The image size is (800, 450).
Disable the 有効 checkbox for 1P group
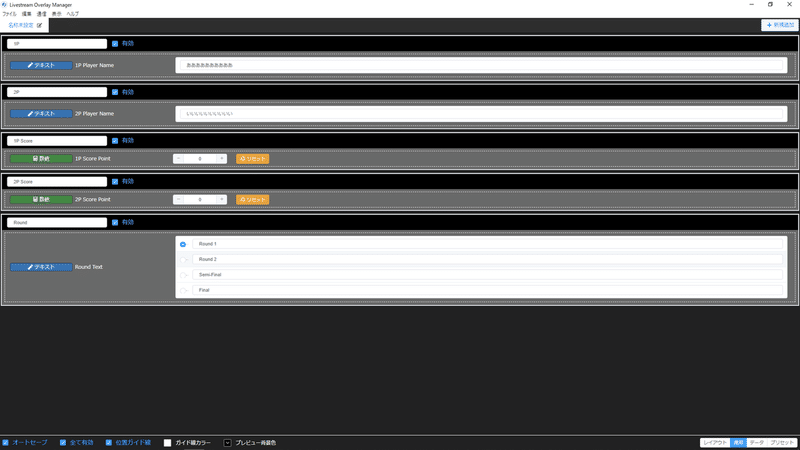[x=115, y=44]
